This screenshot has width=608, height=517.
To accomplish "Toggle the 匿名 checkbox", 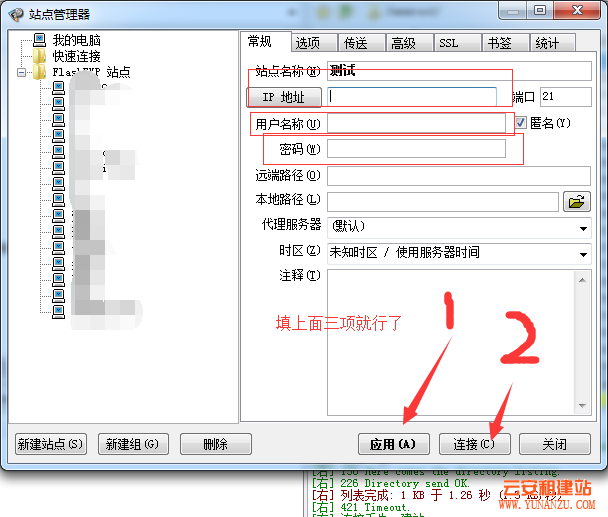I will pyautogui.click(x=521, y=123).
